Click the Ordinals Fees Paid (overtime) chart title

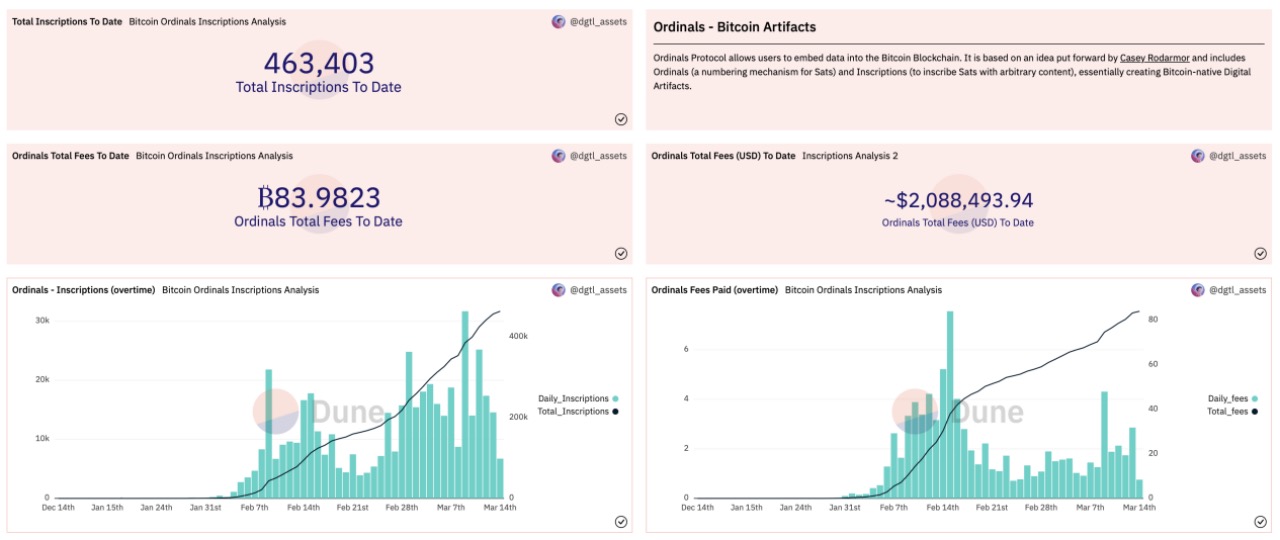tap(714, 290)
